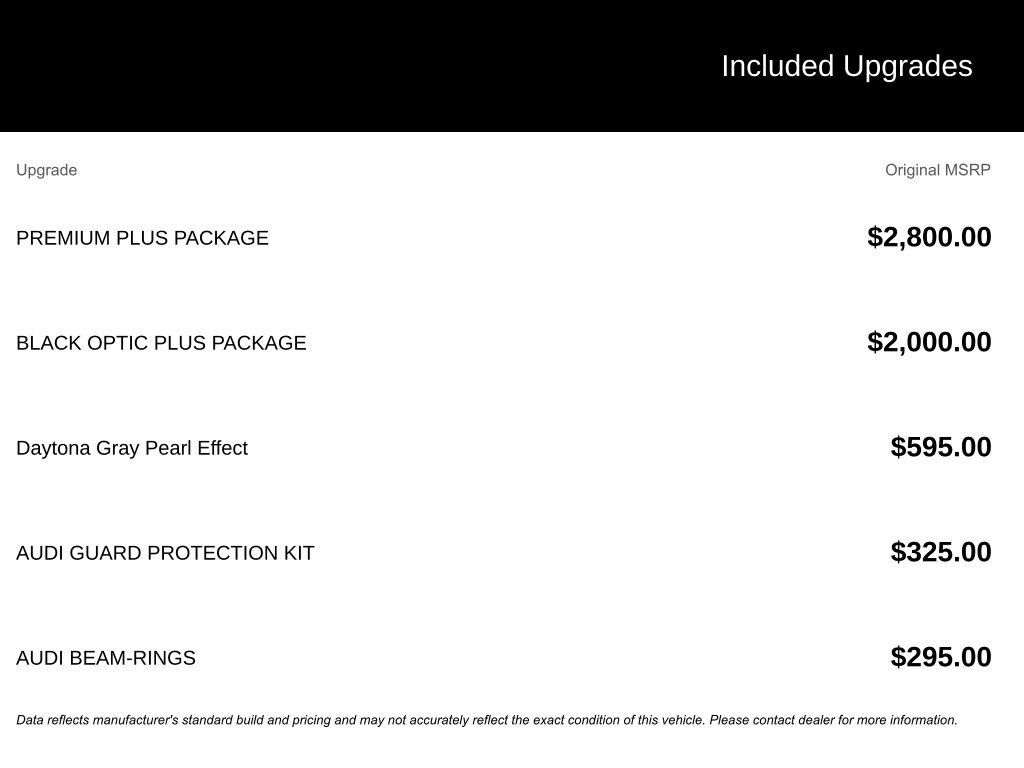Click "Data reflects" at start of disclaimer

[x=52, y=720]
